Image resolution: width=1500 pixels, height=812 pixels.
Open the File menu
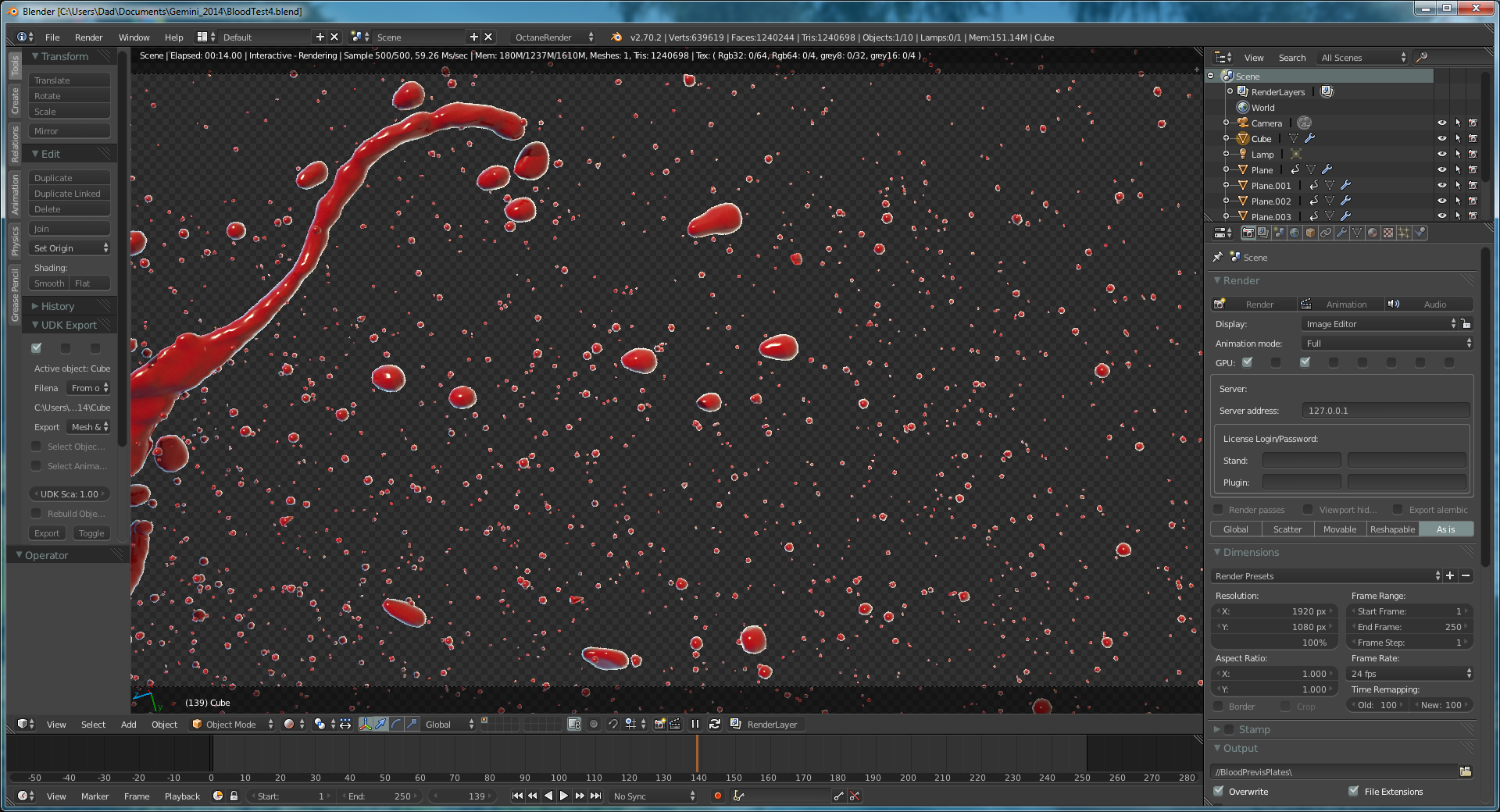[x=52, y=37]
